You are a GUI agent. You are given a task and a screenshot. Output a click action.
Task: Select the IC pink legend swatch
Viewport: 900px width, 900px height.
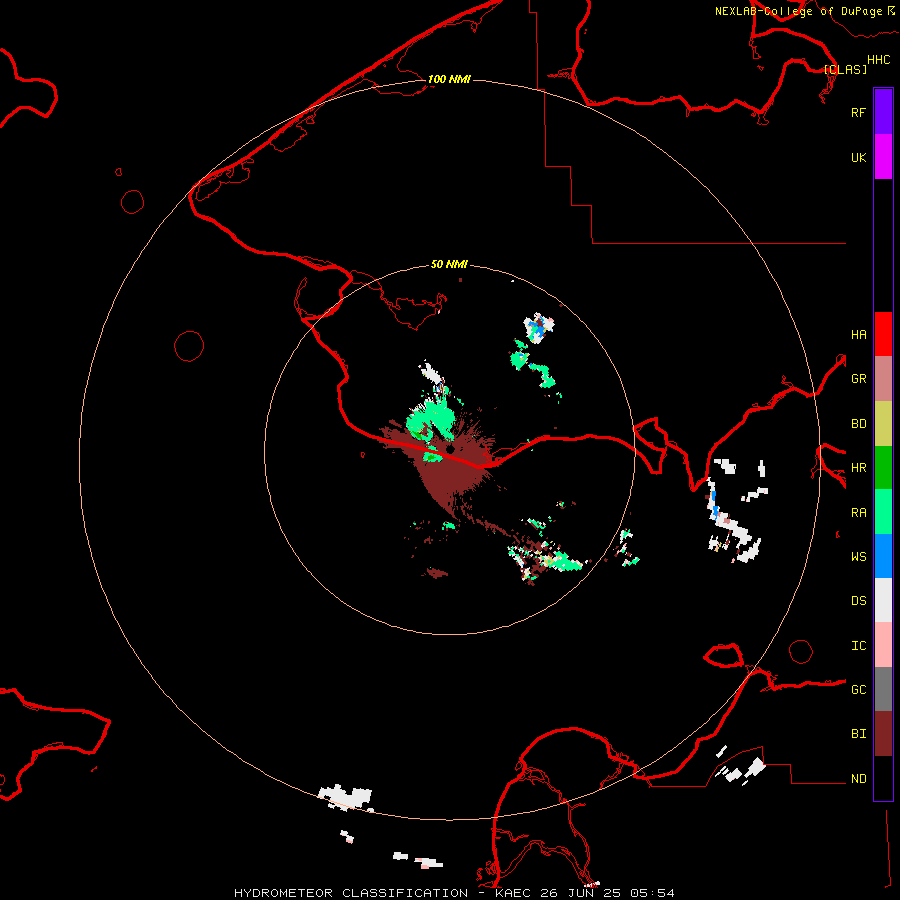click(x=883, y=645)
